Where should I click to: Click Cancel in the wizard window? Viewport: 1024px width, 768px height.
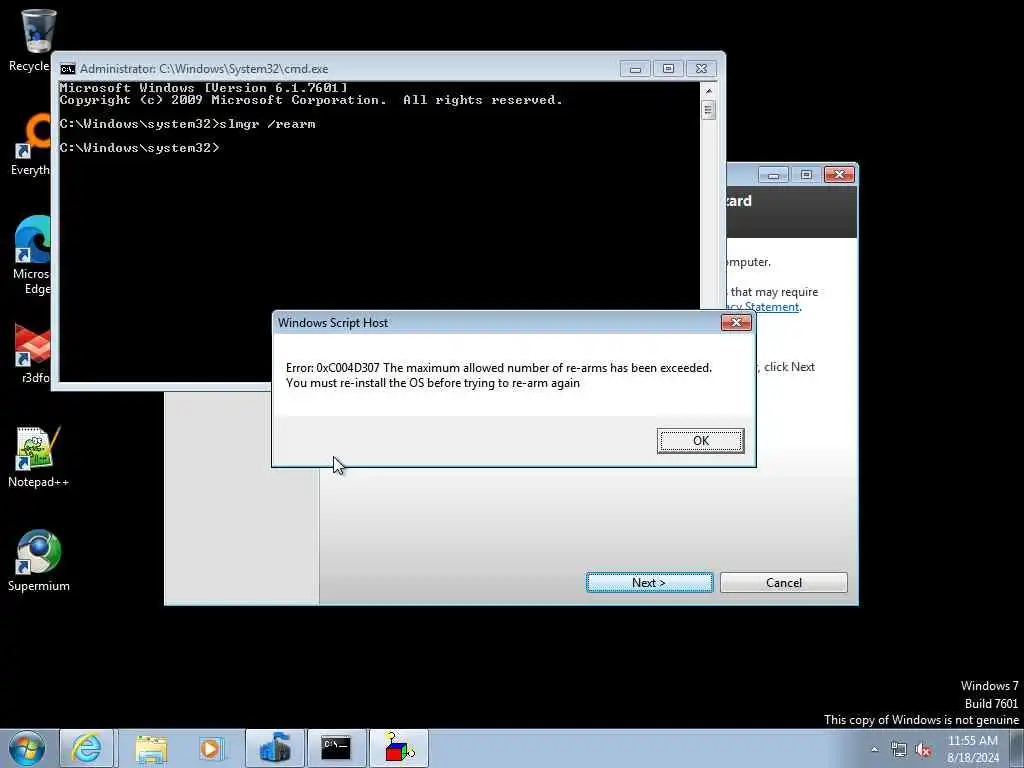[784, 583]
